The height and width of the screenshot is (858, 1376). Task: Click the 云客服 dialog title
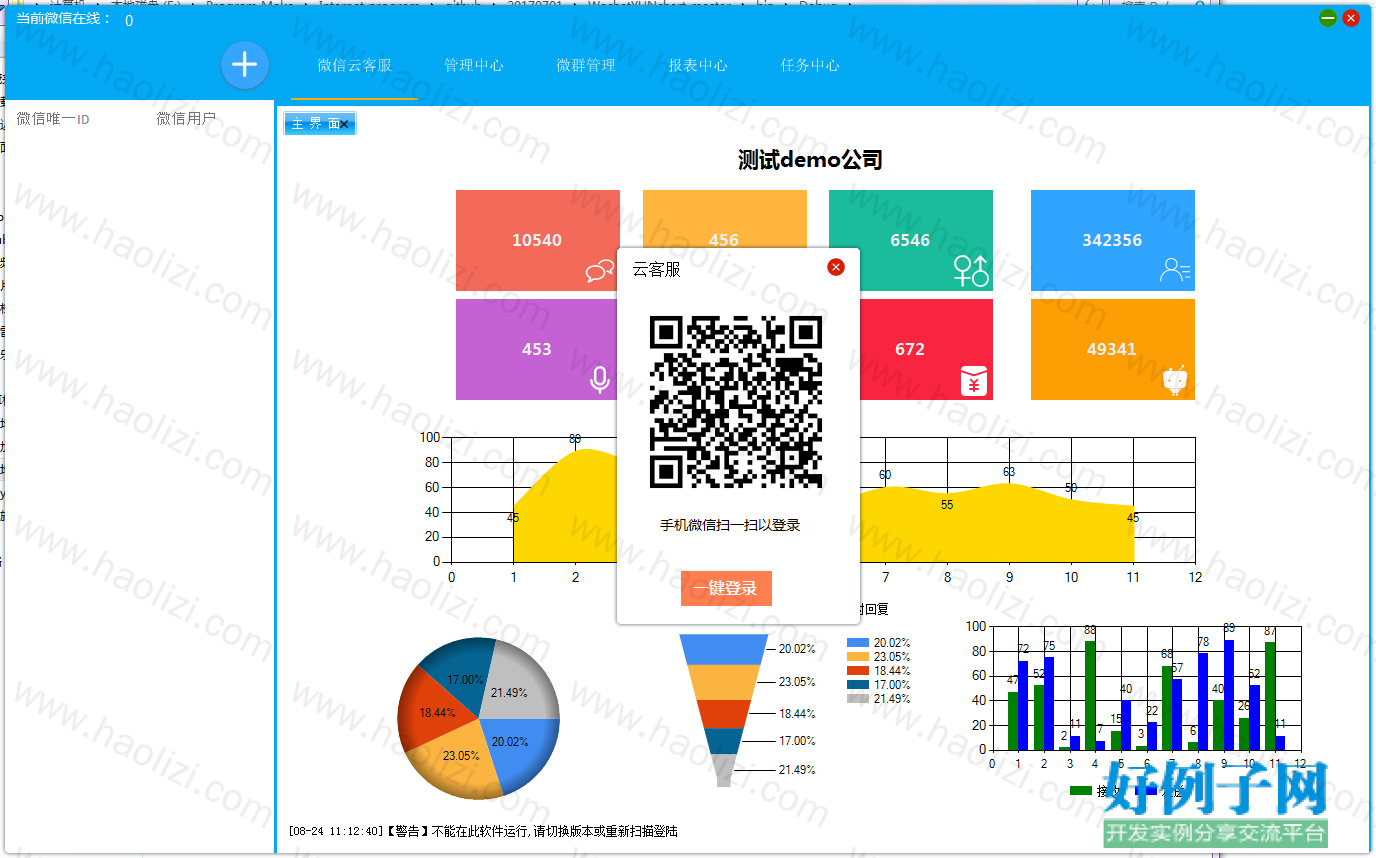(656, 269)
